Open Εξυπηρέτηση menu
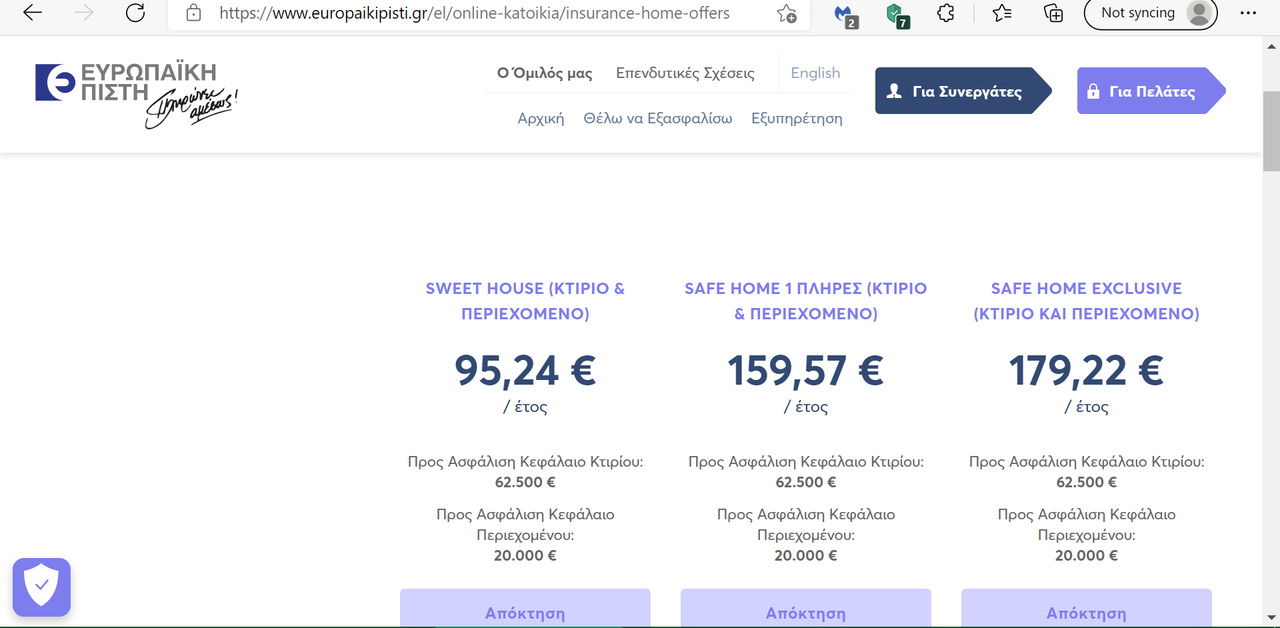This screenshot has height=628, width=1280. click(x=797, y=118)
